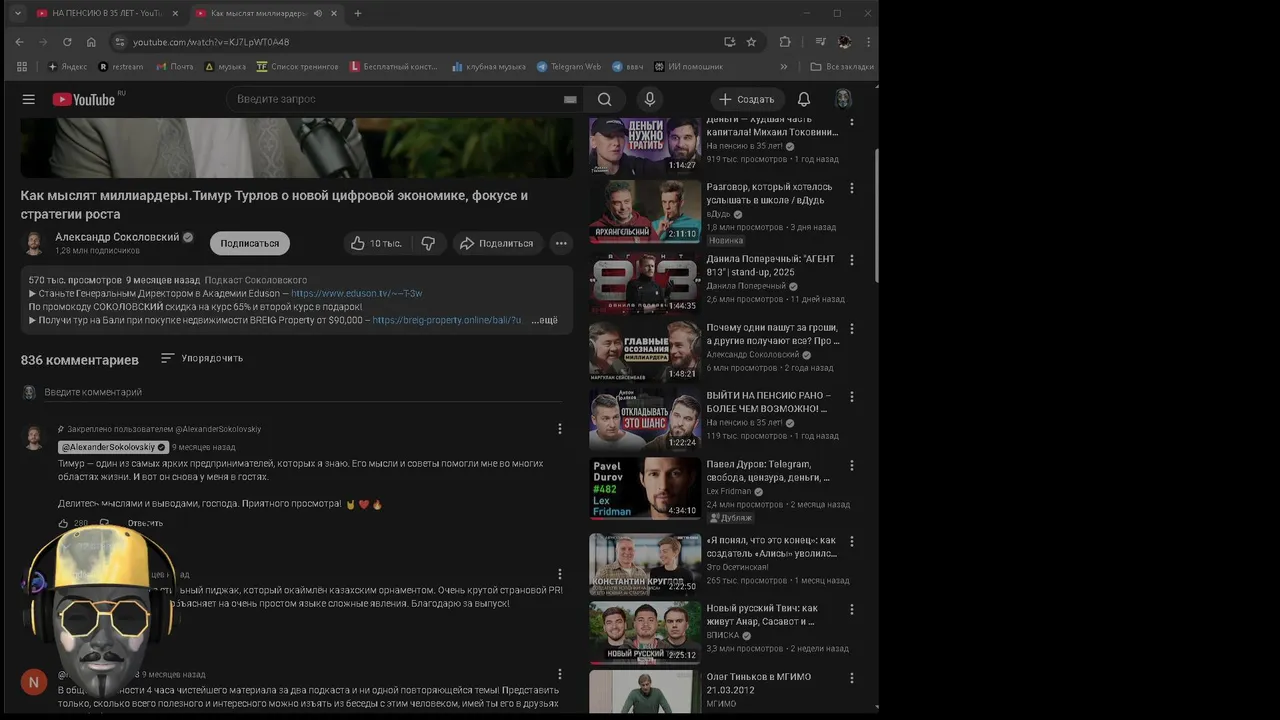Open options for pinned comment
Screen dimensions: 1280x720
[x=559, y=429]
